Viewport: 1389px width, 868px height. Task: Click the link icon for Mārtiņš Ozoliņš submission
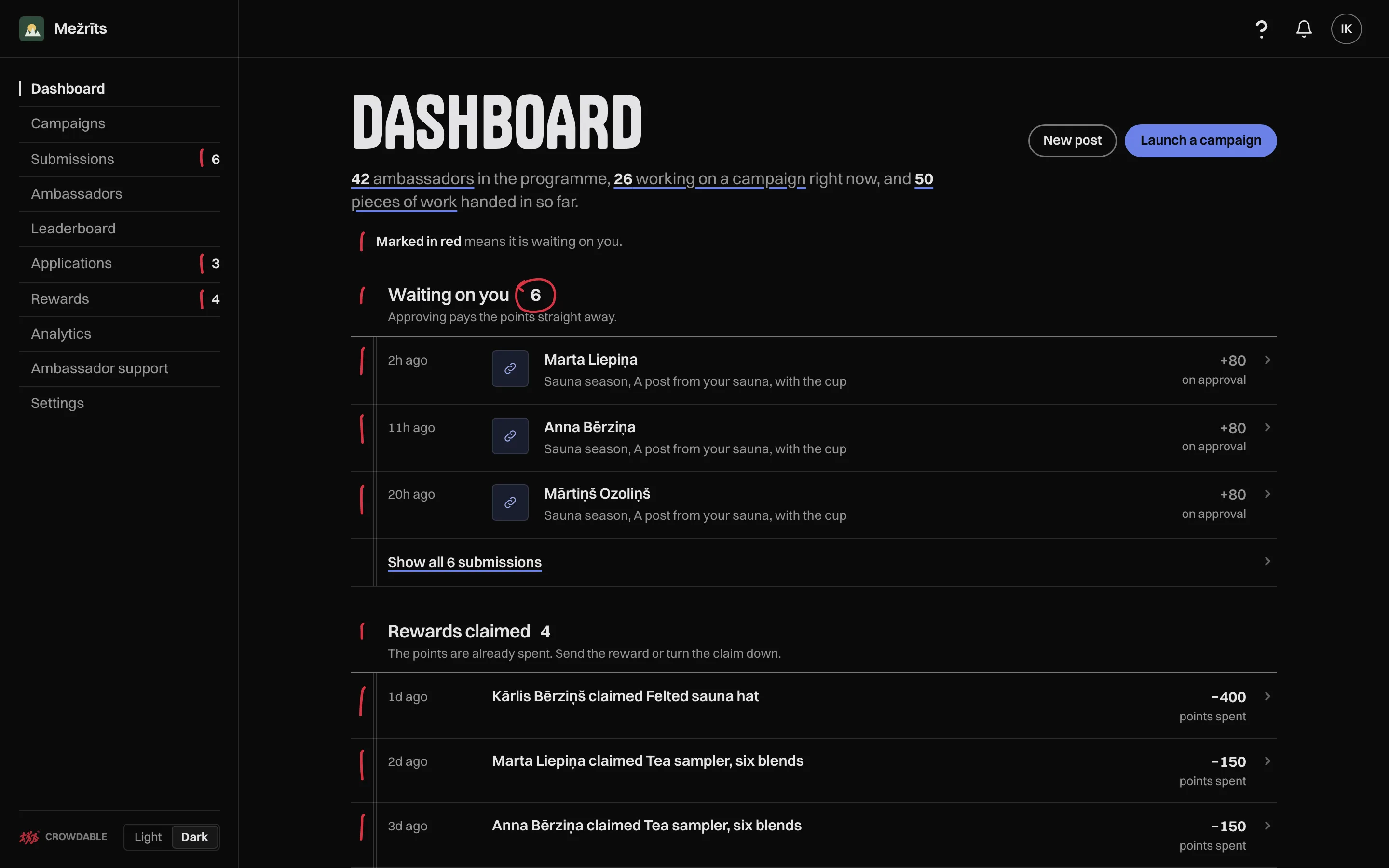[x=510, y=502]
